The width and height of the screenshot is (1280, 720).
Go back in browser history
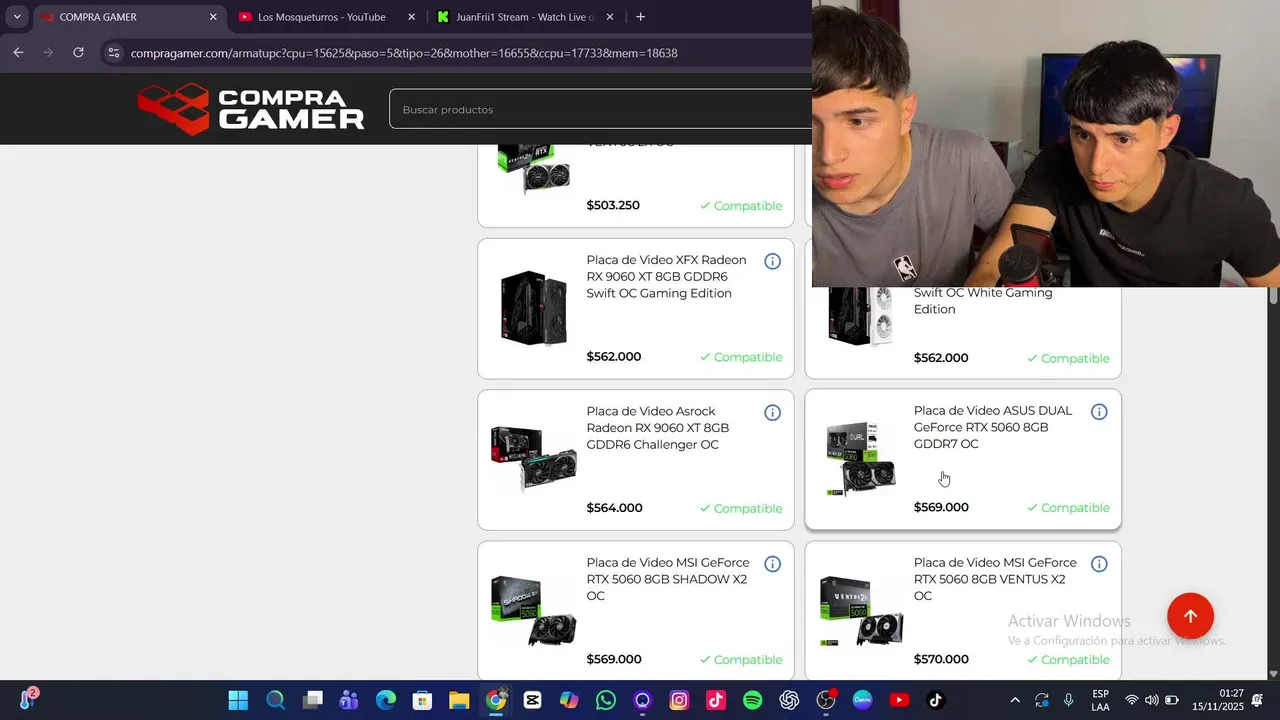18,53
